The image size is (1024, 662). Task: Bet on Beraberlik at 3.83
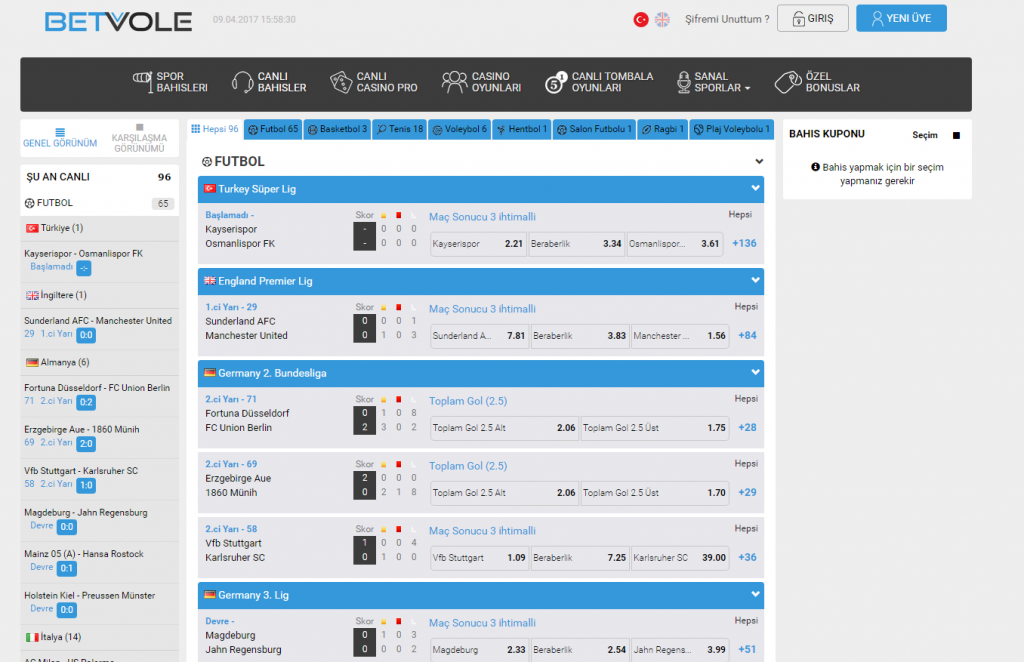click(x=580, y=336)
